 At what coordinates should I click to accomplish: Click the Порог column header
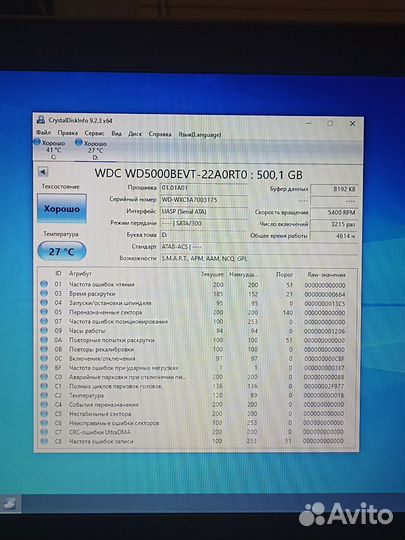click(284, 274)
